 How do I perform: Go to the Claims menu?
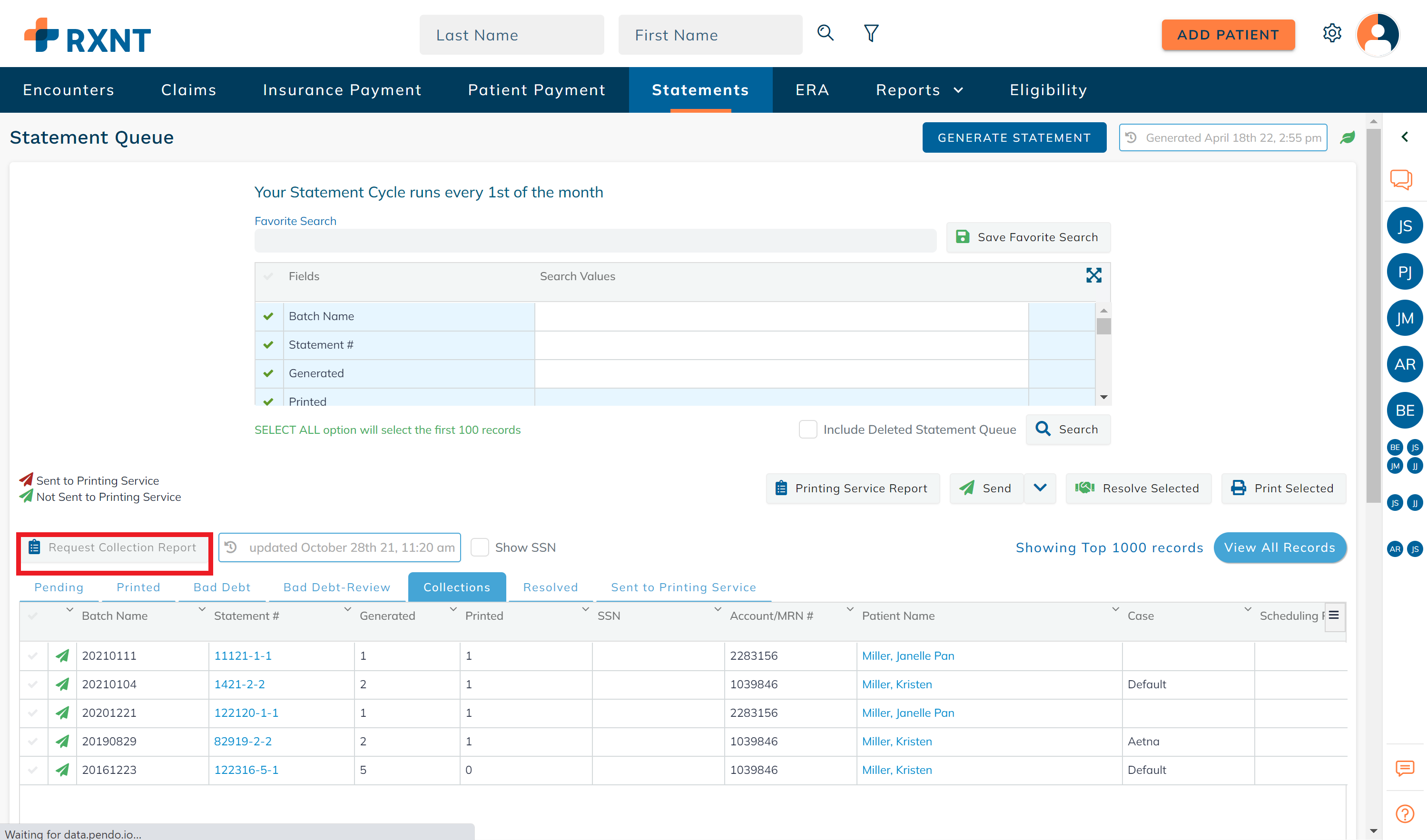(x=188, y=90)
